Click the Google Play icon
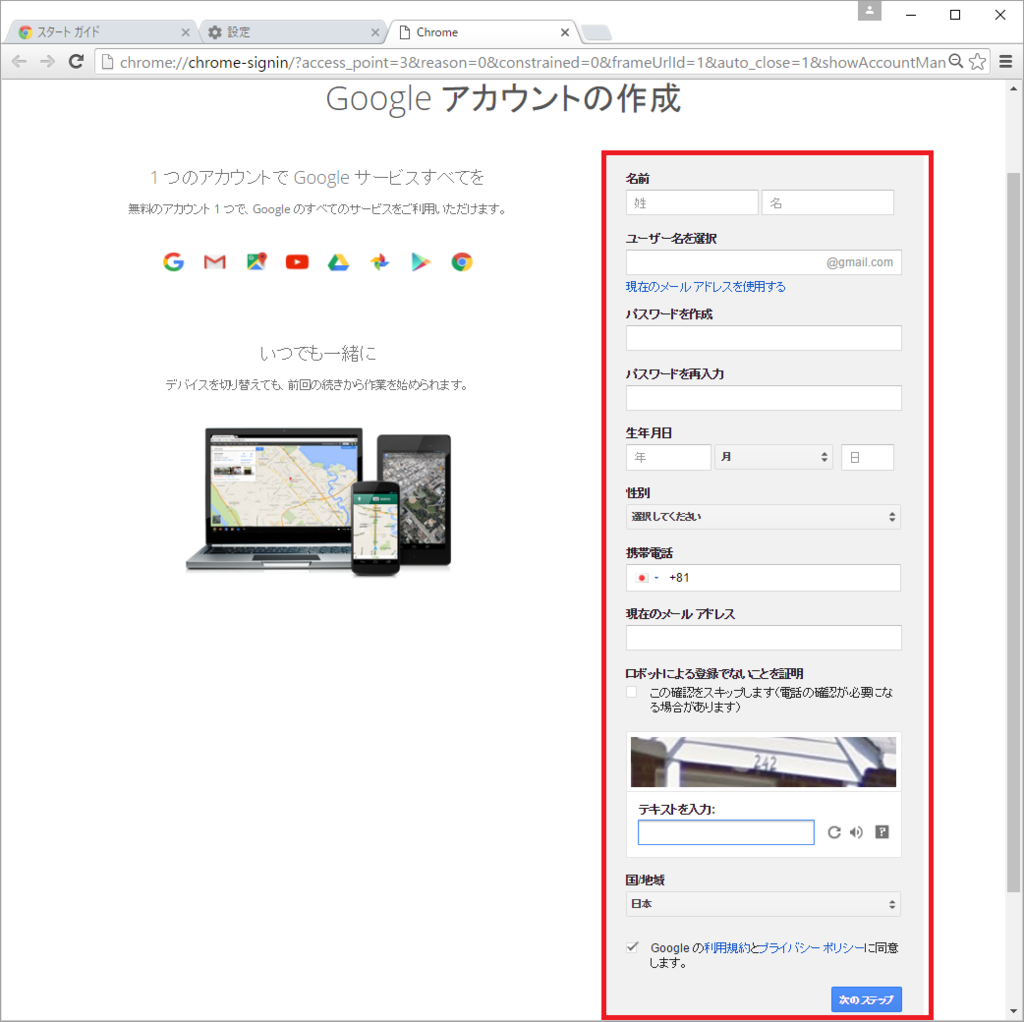 [421, 262]
